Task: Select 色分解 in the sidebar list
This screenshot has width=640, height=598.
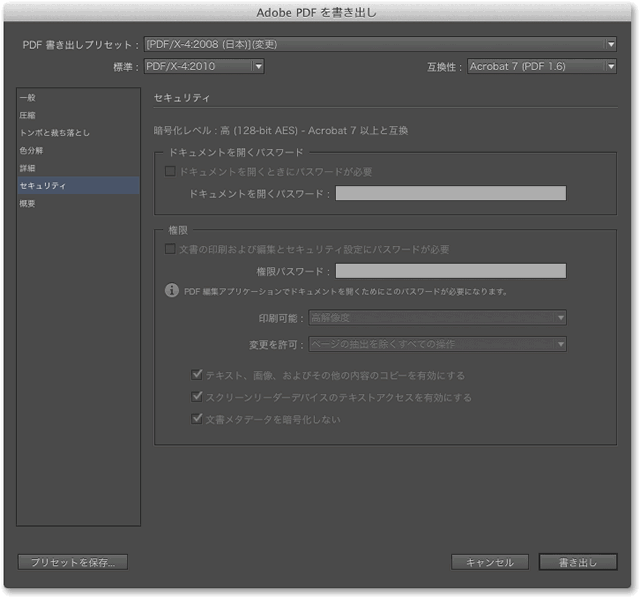Action: click(32, 151)
